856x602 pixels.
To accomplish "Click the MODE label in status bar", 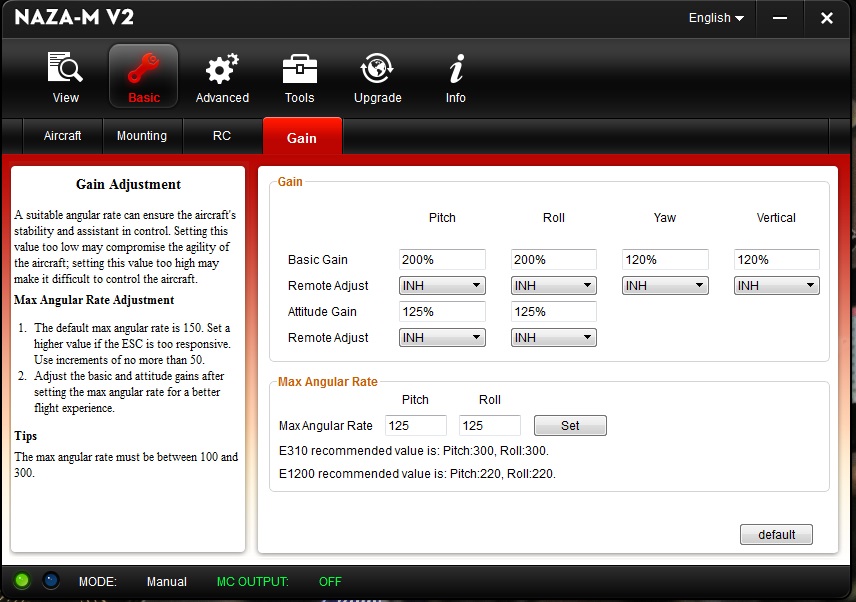I will click(x=98, y=582).
